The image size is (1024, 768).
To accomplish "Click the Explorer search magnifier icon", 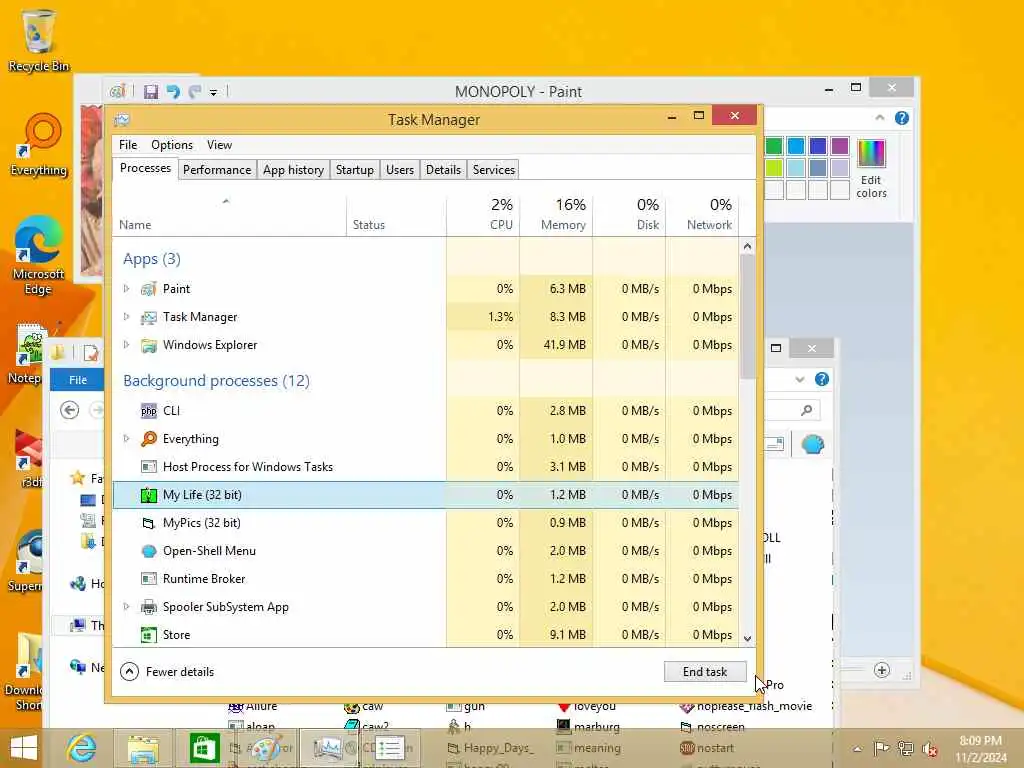I will click(807, 410).
